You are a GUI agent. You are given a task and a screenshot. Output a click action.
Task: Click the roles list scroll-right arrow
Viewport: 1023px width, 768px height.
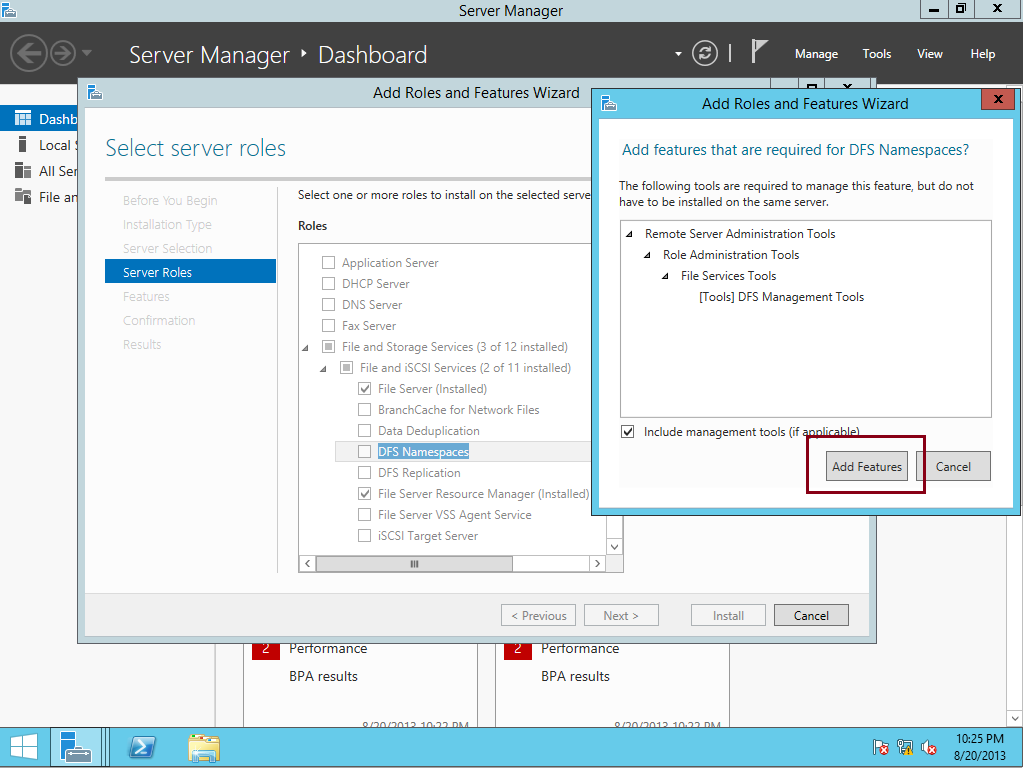pos(597,563)
